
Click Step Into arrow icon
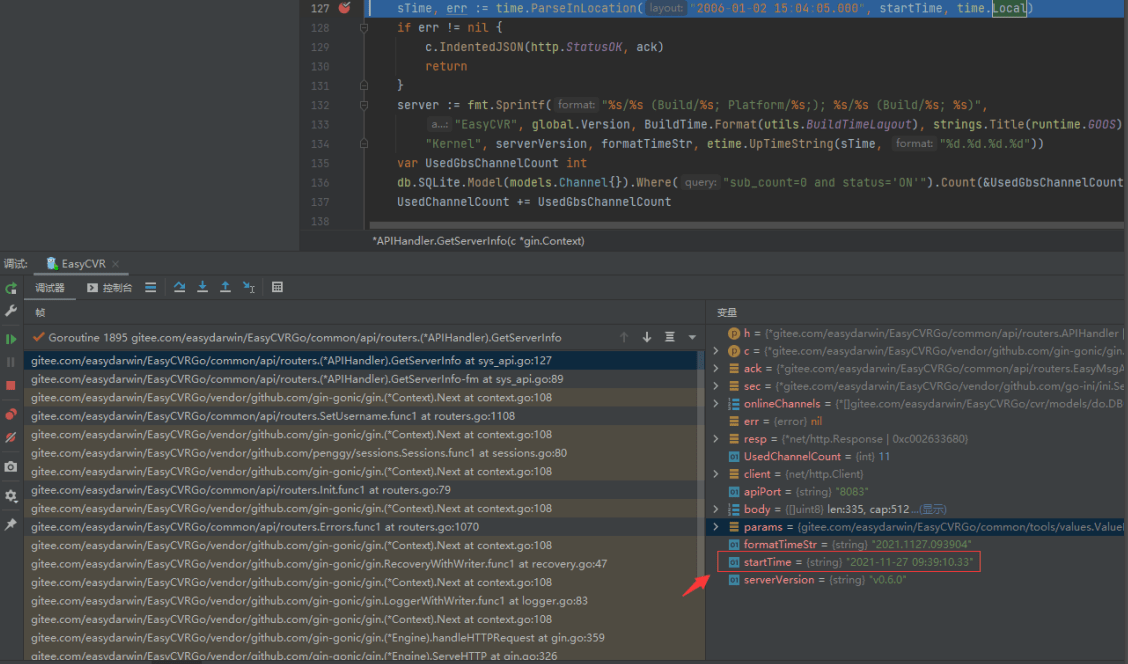pos(203,288)
